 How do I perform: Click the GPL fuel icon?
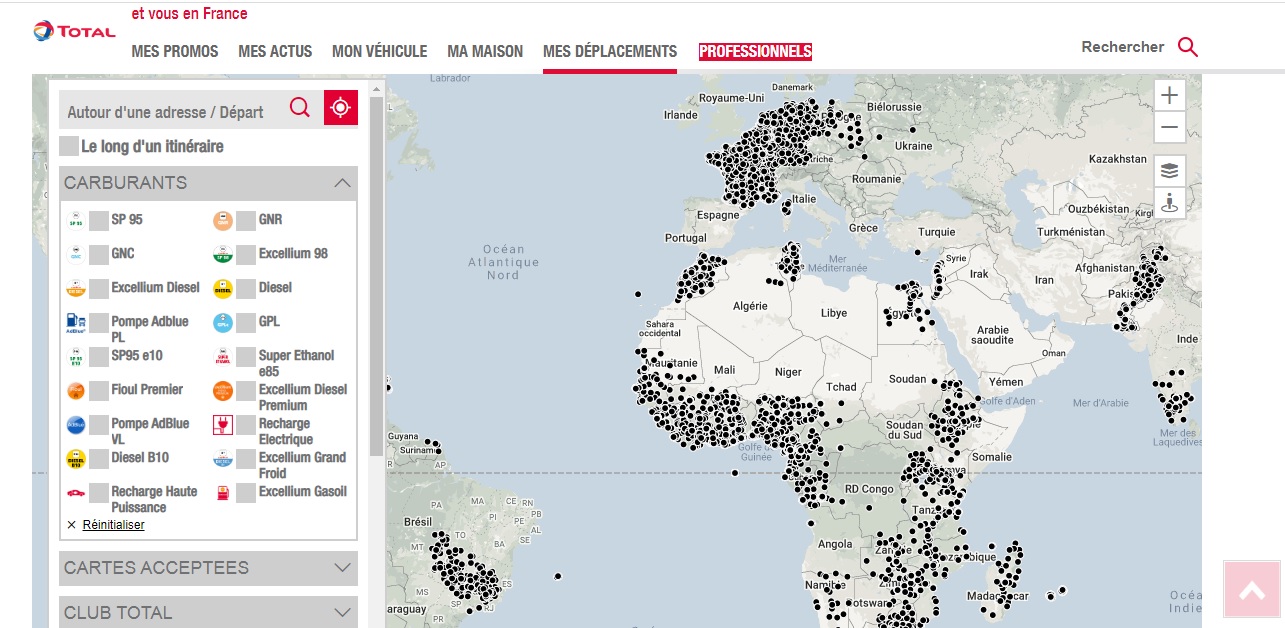[x=222, y=322]
